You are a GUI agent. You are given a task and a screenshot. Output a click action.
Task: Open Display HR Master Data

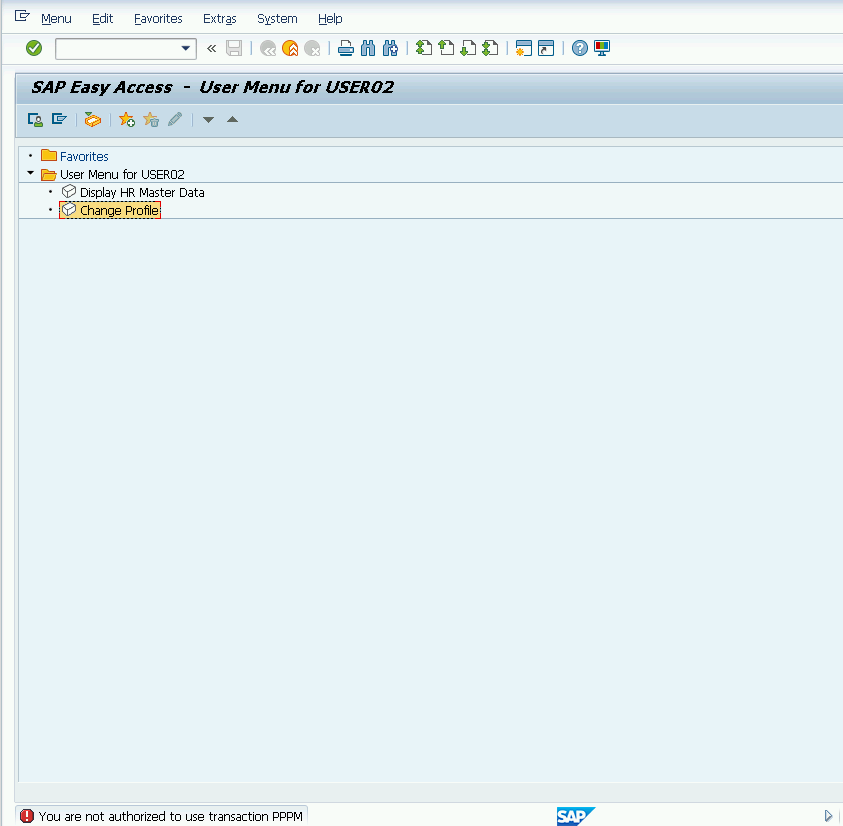(x=145, y=192)
